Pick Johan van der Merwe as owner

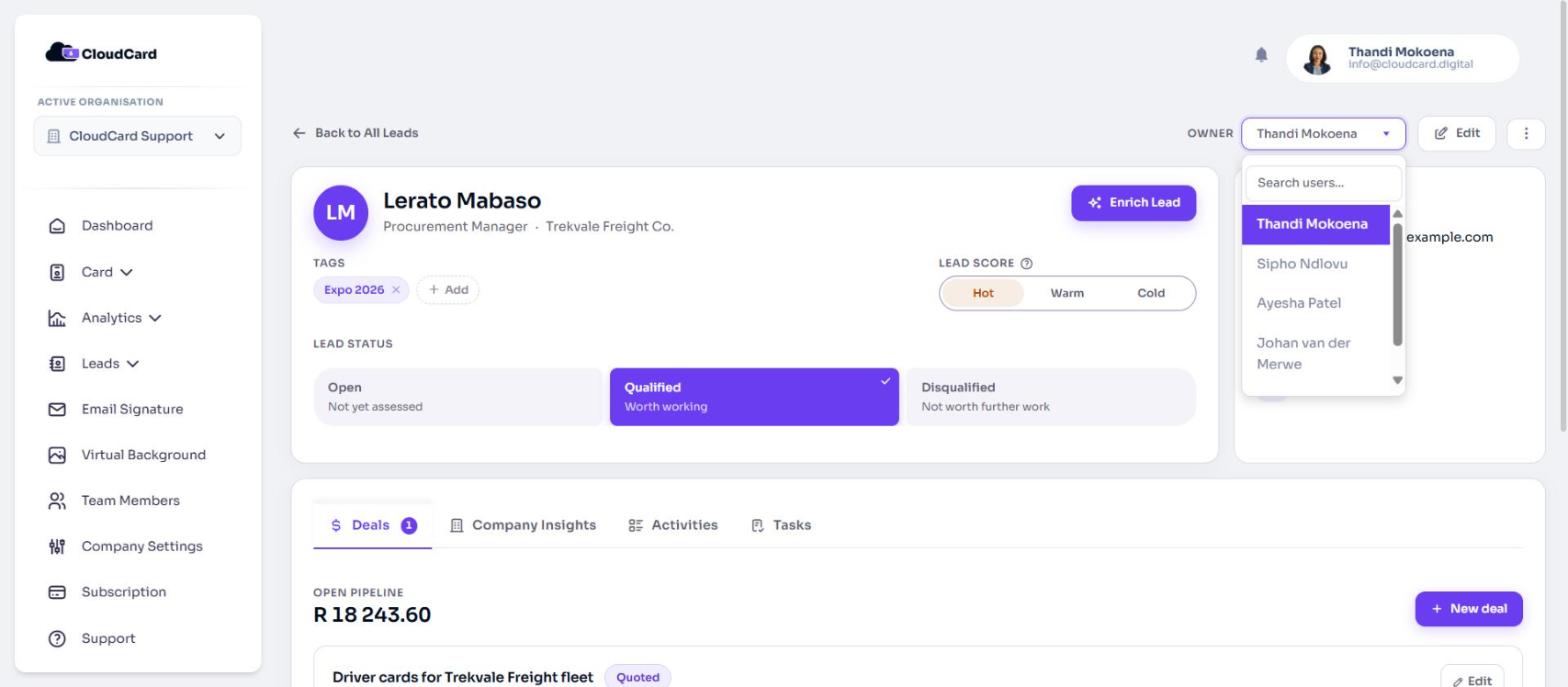pos(1316,353)
